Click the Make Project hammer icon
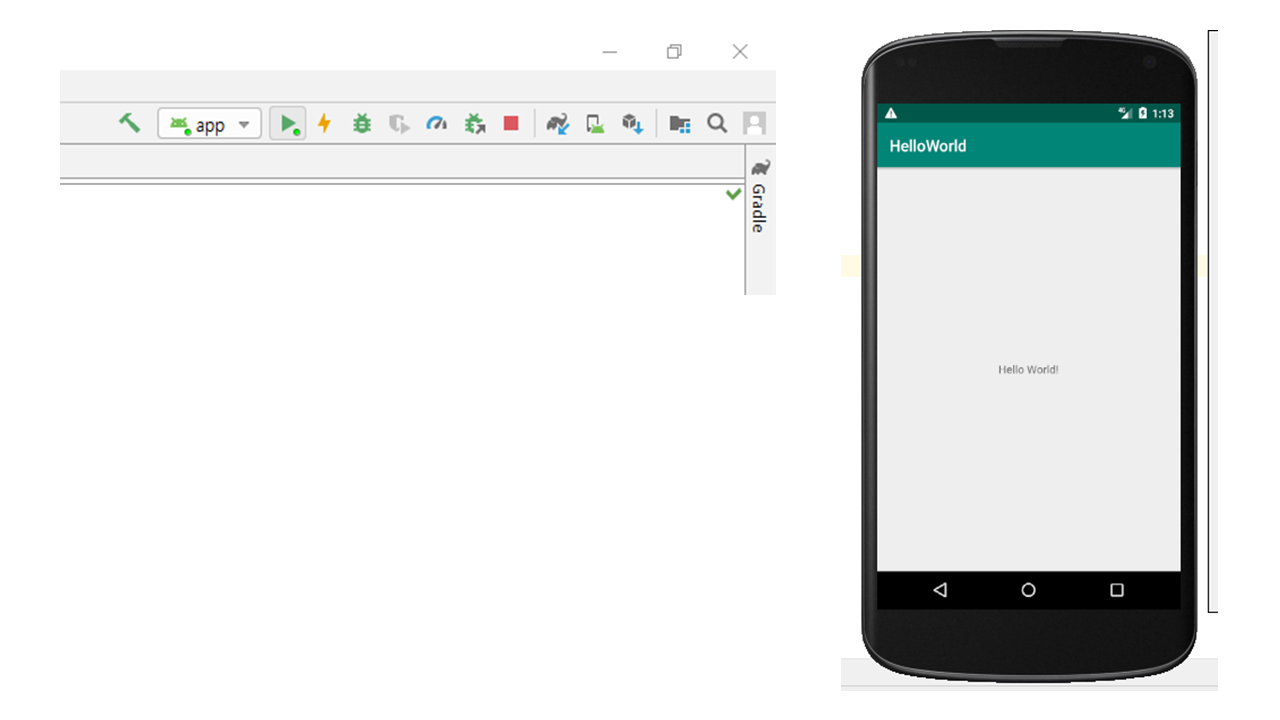The height and width of the screenshot is (720, 1280). [x=129, y=123]
